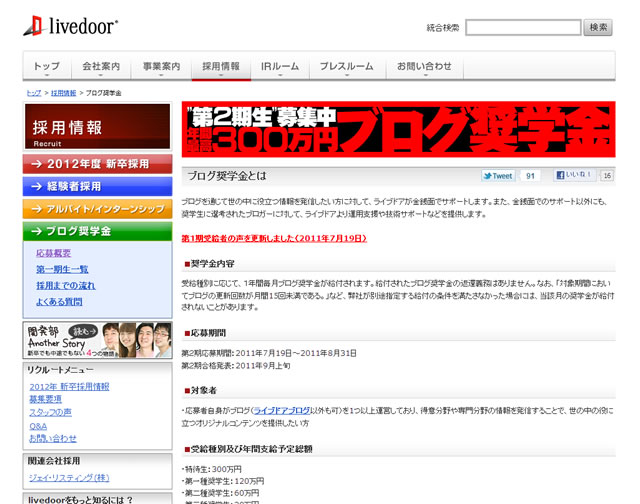Screen dimensions: 640x504
Task: Open the 2012年度 新卒採用 red button
Action: (x=98, y=164)
